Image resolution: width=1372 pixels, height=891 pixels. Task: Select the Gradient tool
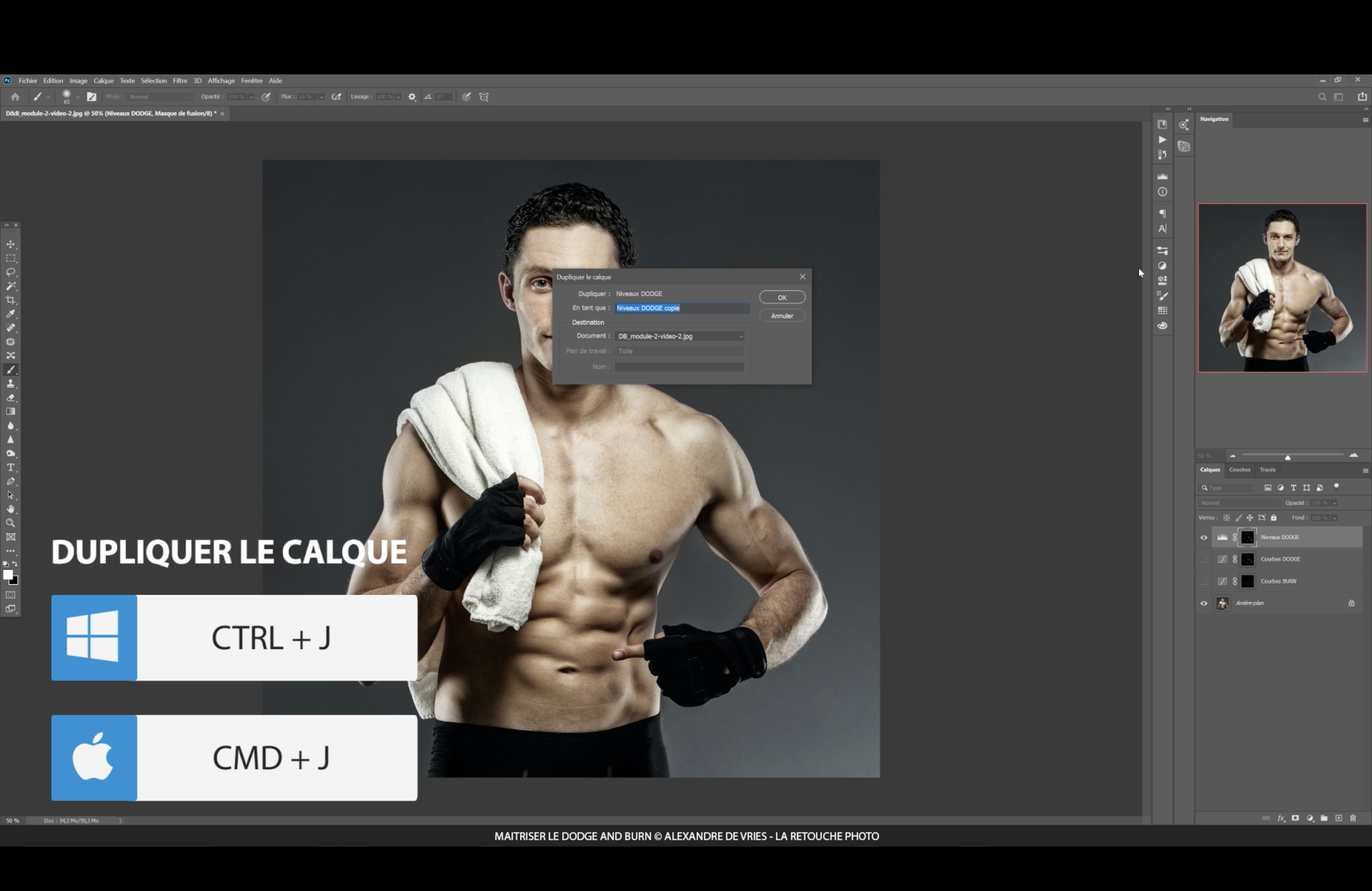pyautogui.click(x=11, y=411)
